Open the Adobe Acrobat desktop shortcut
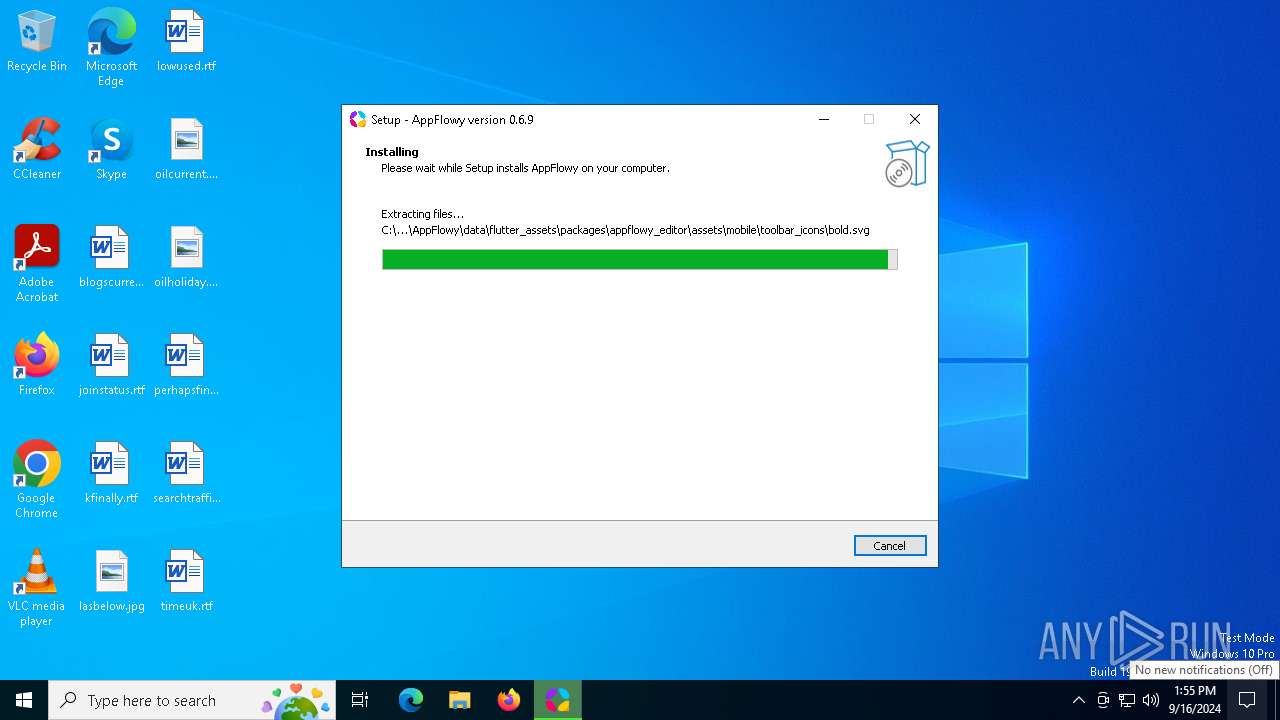 (x=37, y=264)
